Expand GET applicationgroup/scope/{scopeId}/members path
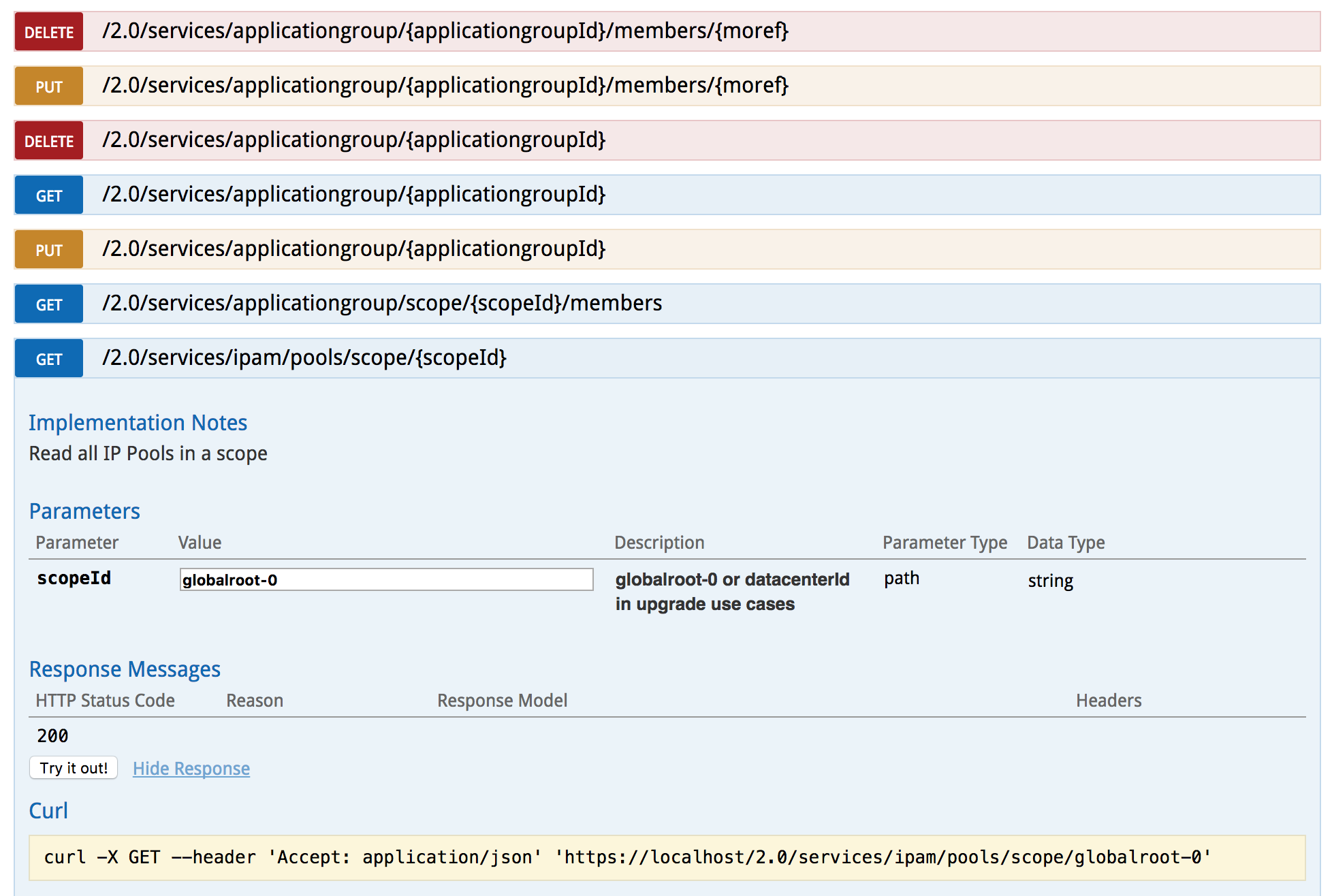The image size is (1332, 896). point(382,304)
